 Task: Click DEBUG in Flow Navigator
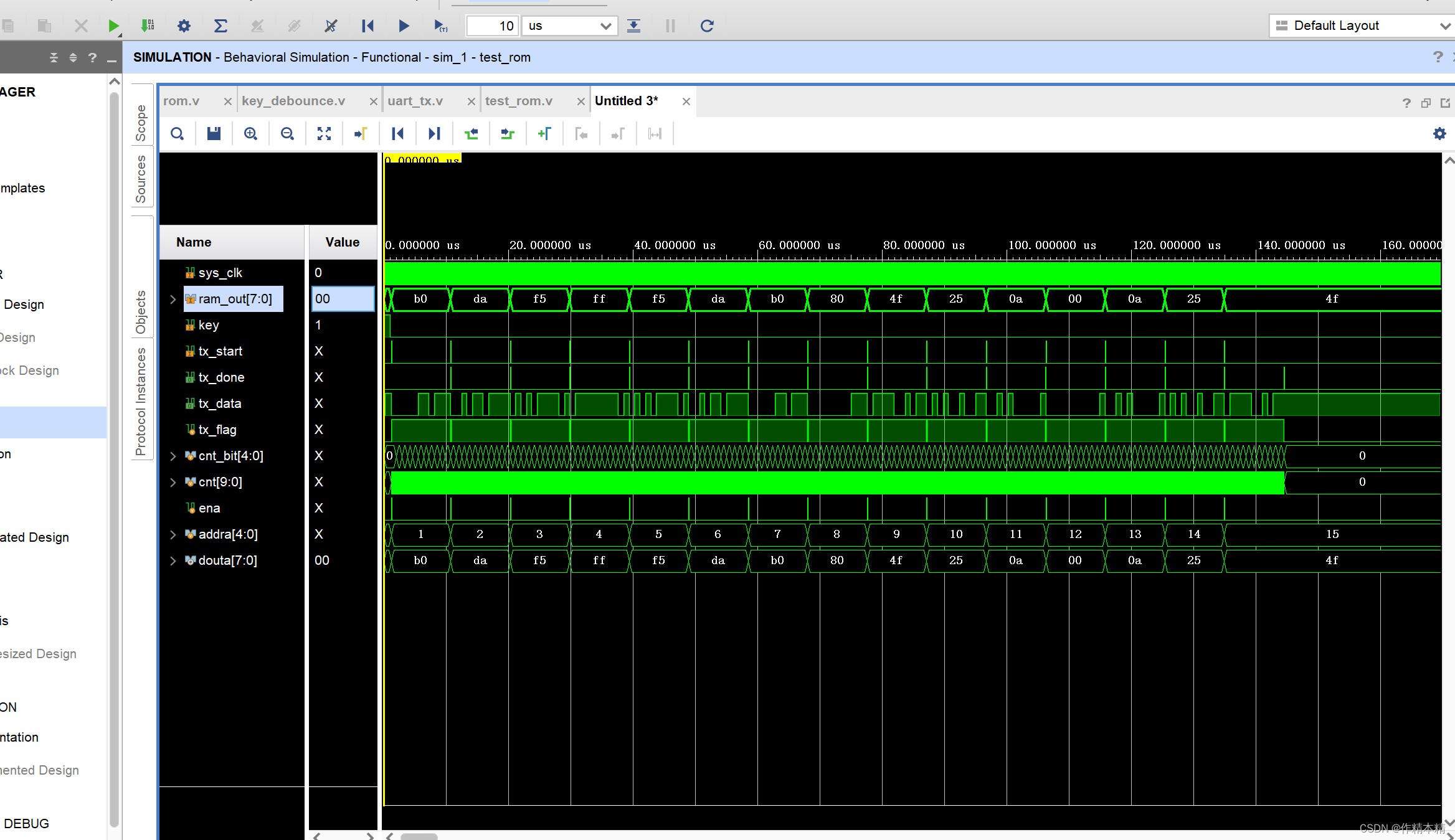pos(26,823)
